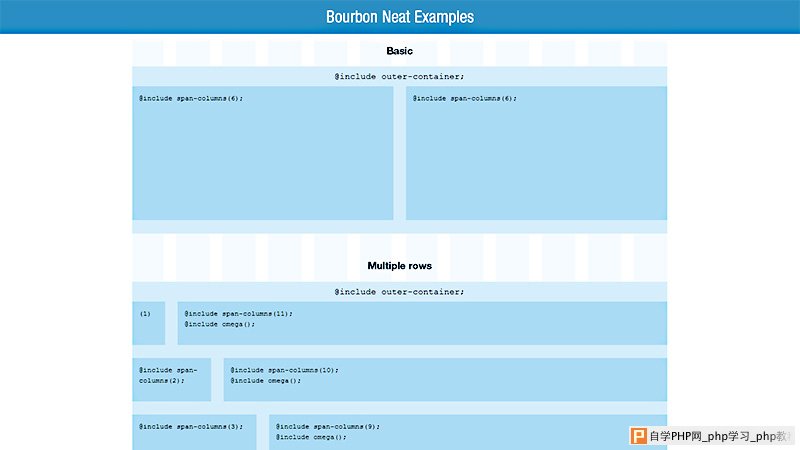The image size is (800, 450).
Task: Select outer-container text under Multiple rows heading
Action: pyautogui.click(x=399, y=292)
